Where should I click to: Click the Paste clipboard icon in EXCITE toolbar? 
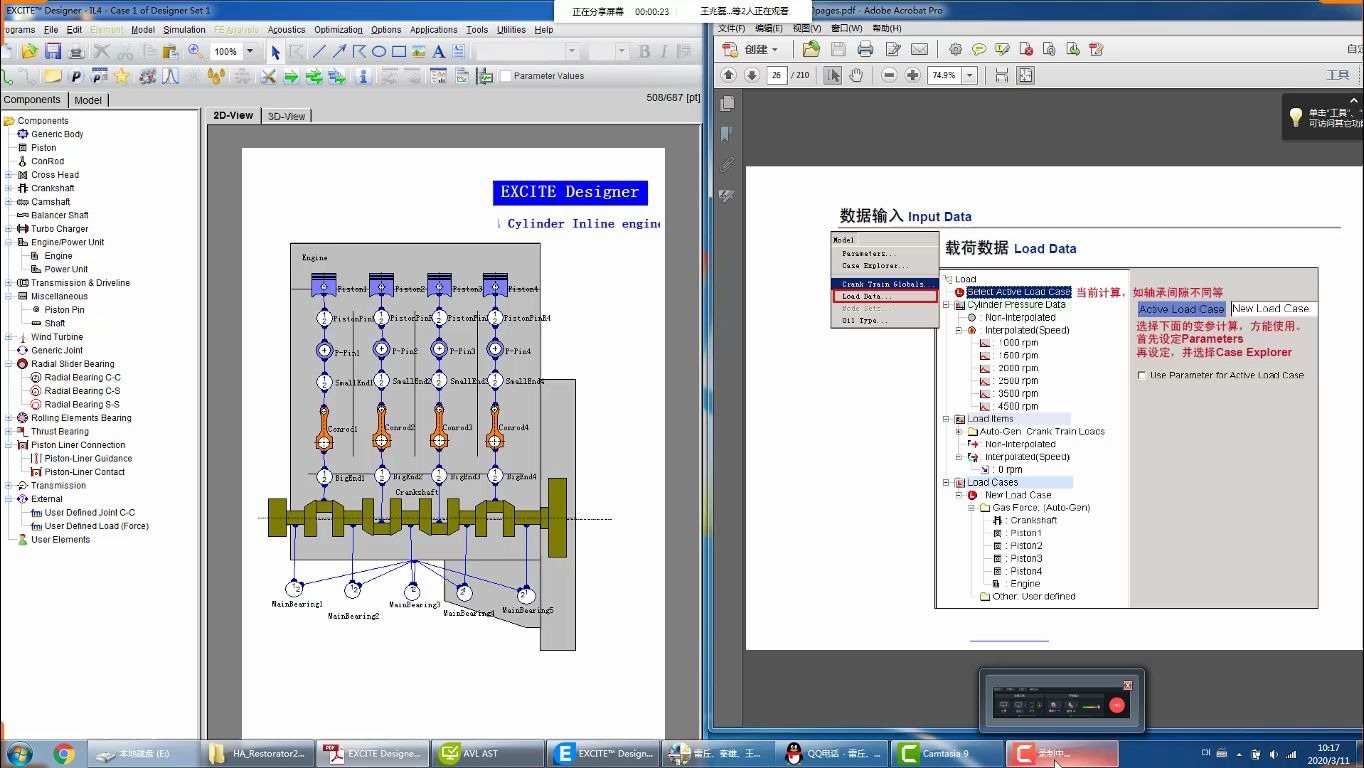tap(171, 51)
